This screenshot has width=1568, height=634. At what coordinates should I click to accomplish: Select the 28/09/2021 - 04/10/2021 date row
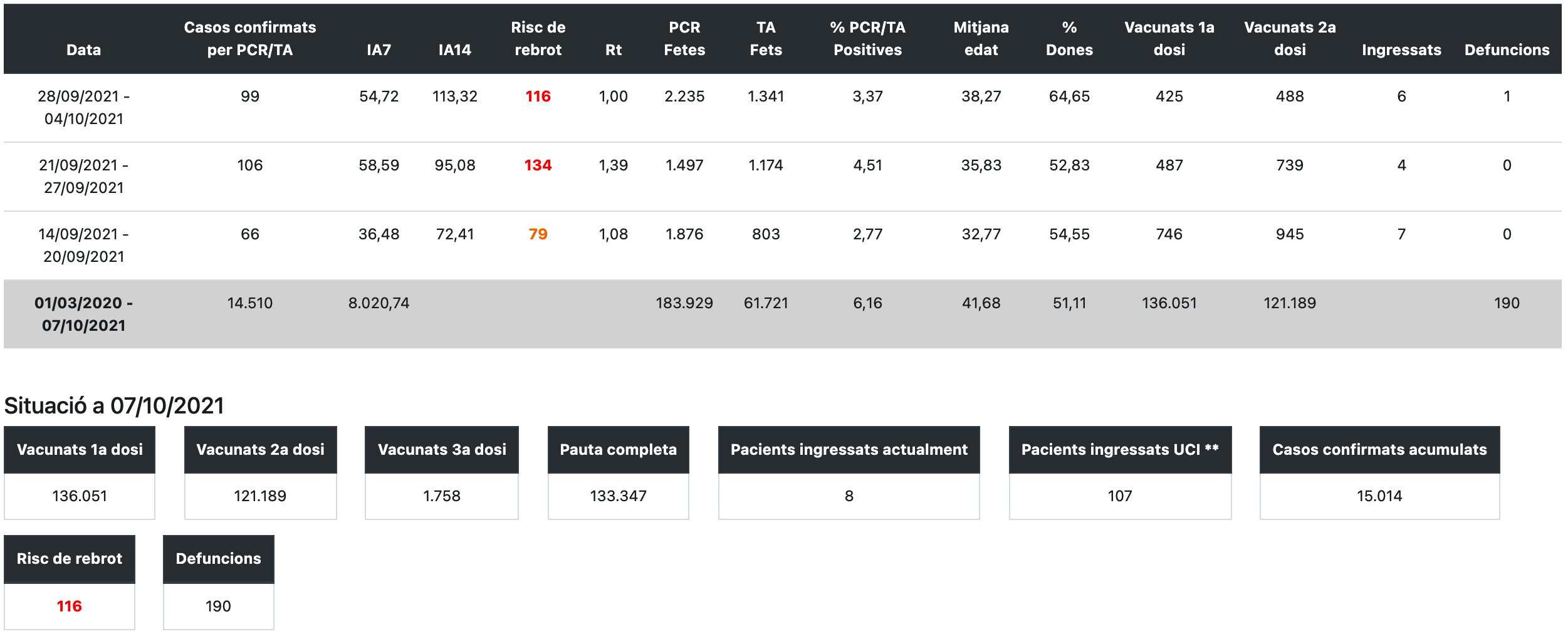[83, 108]
